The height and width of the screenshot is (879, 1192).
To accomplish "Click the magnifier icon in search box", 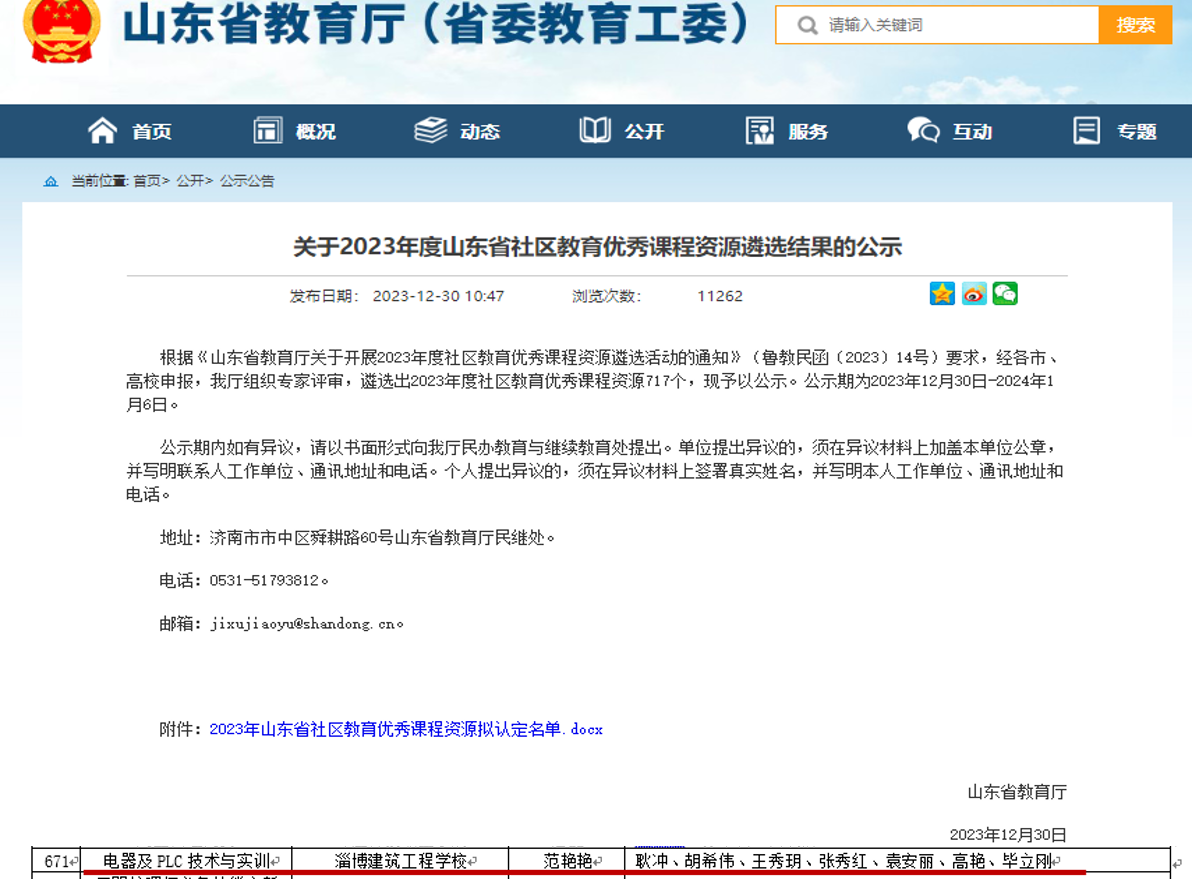I will [807, 26].
